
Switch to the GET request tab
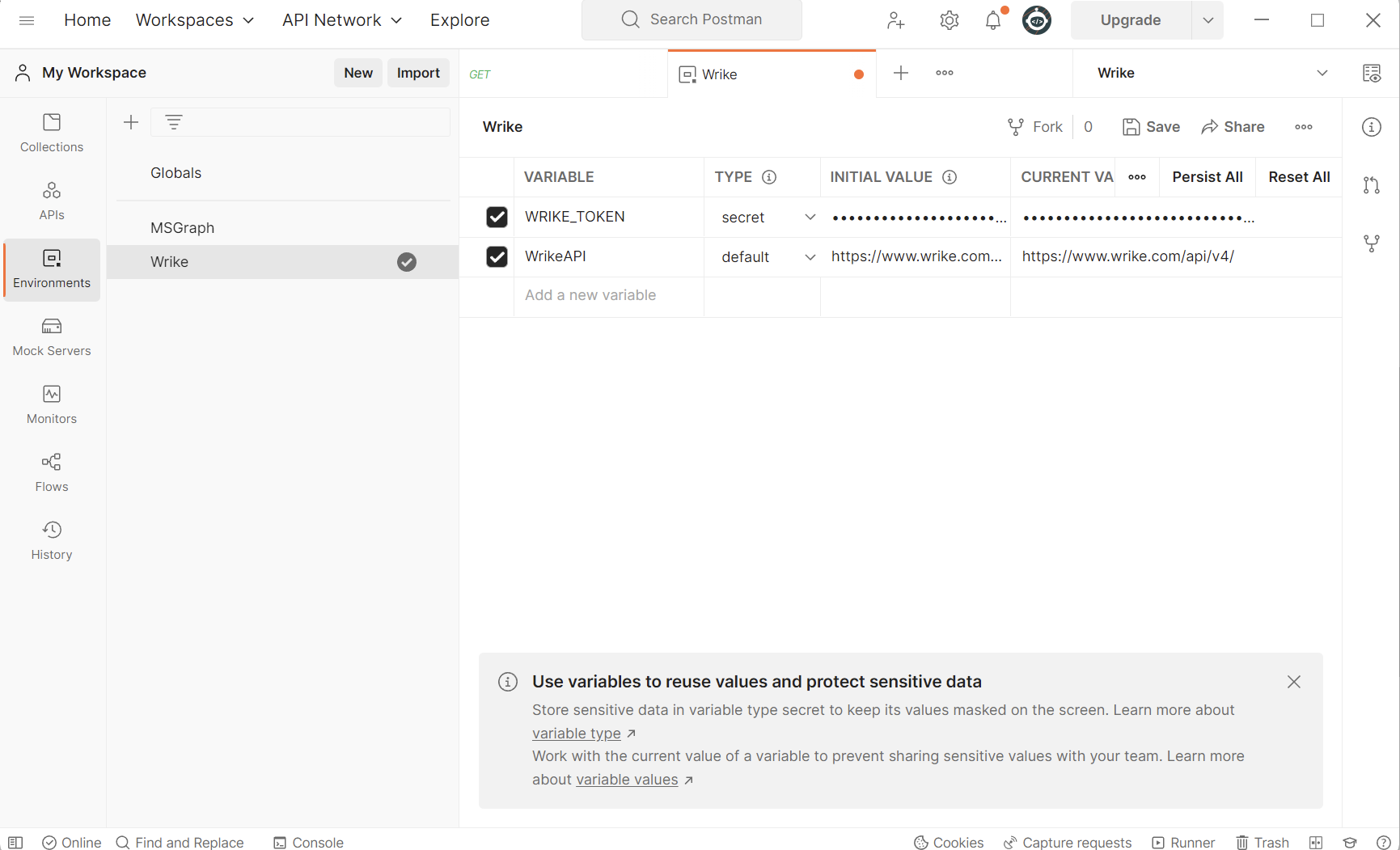(563, 74)
